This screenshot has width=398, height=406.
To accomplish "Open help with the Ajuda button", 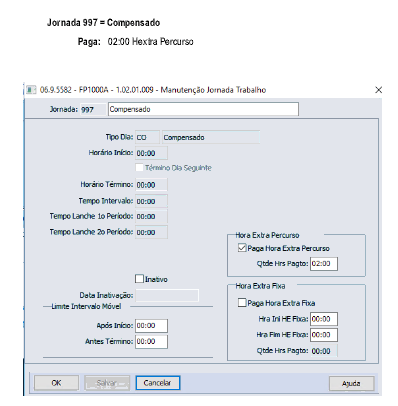I will pyautogui.click(x=351, y=383).
